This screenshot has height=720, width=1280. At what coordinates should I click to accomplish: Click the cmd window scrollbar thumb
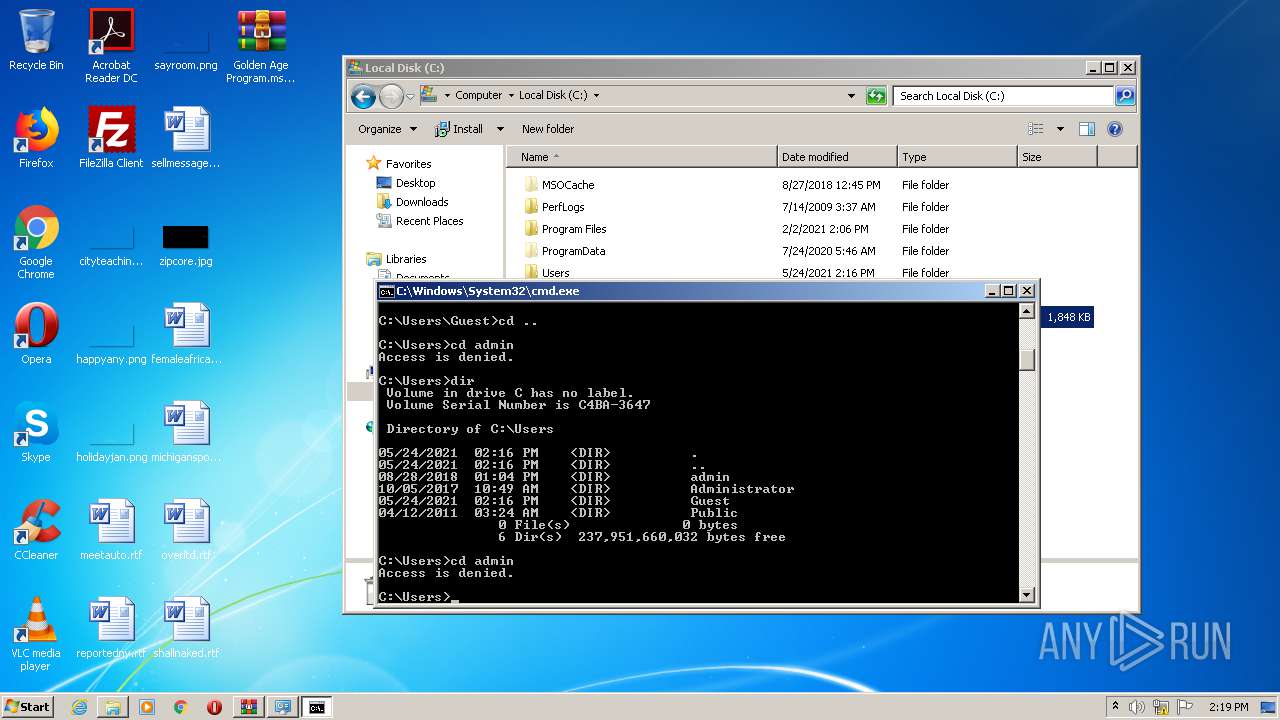point(1026,359)
